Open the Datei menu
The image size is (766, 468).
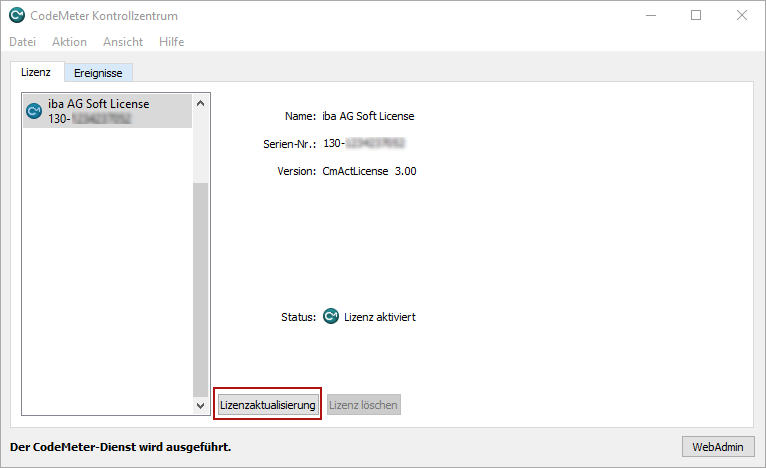[22, 42]
